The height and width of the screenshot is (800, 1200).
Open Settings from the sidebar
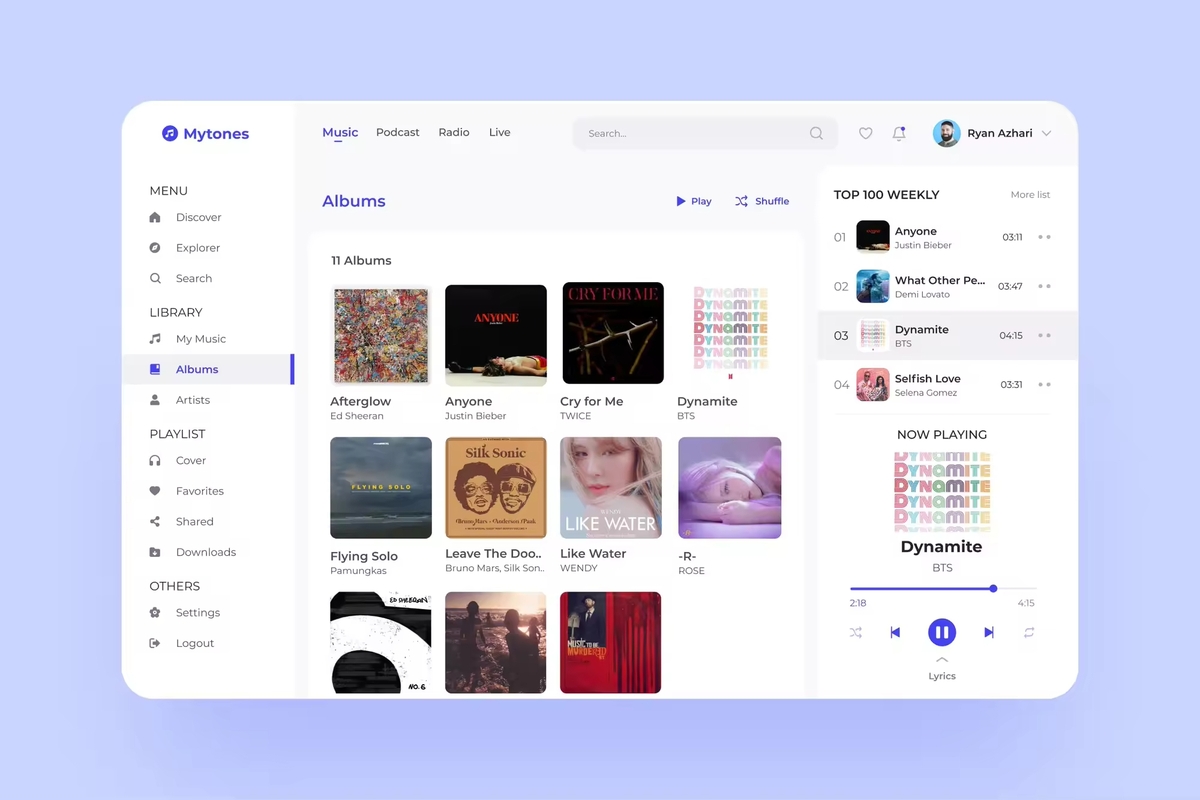point(197,613)
